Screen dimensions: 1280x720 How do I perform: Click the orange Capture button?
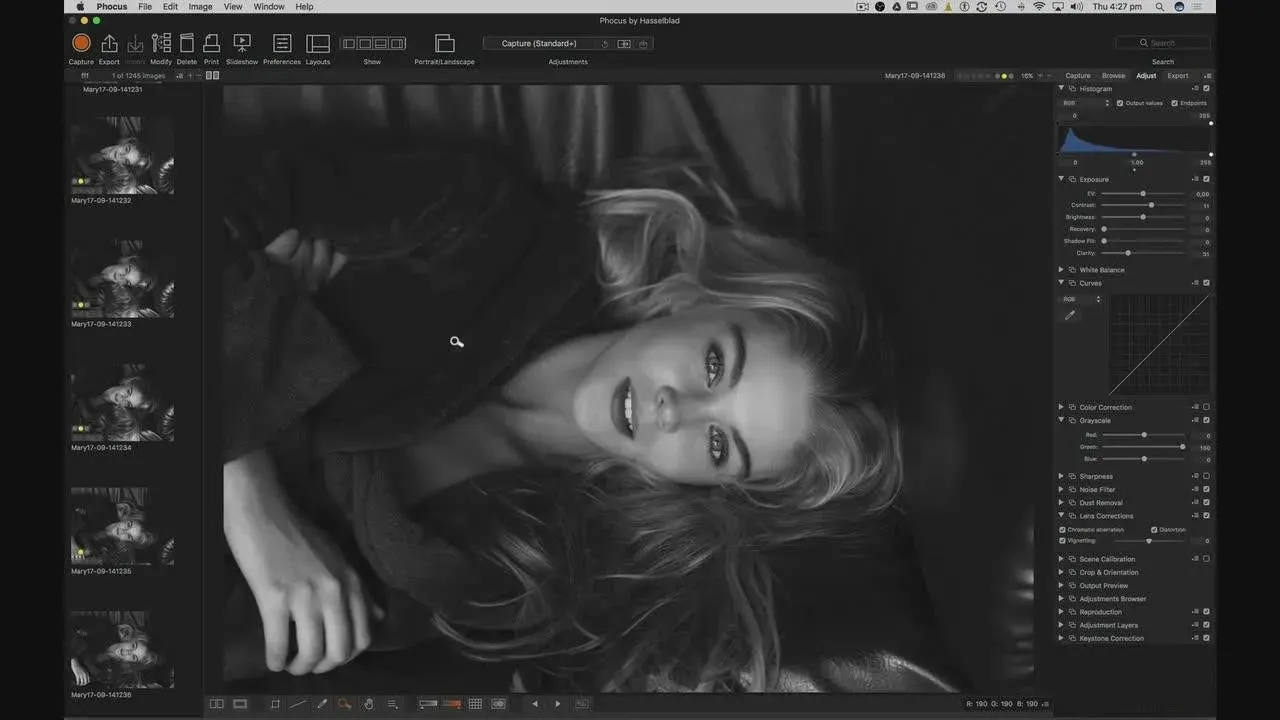81,43
